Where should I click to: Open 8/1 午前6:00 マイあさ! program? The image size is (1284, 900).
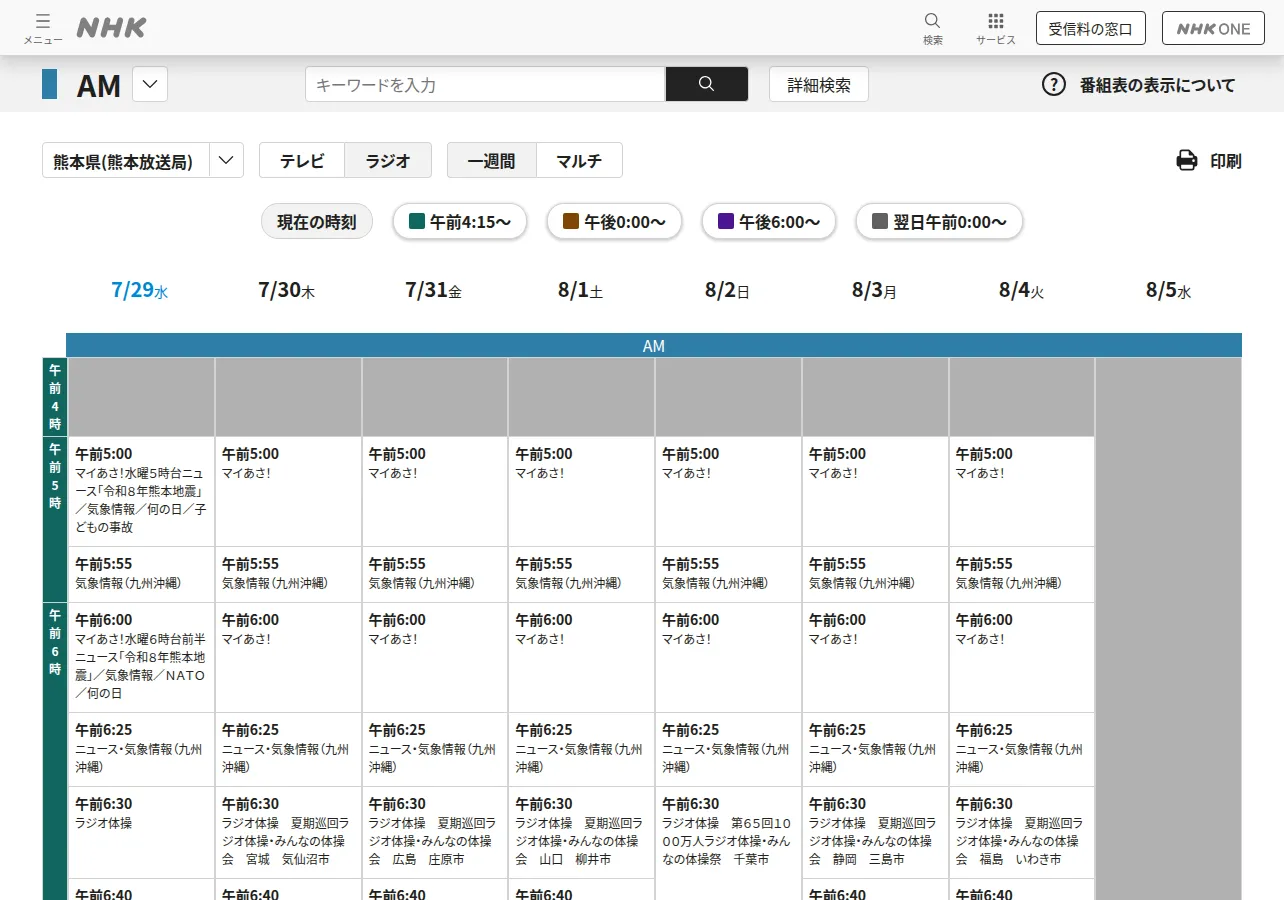coord(582,657)
